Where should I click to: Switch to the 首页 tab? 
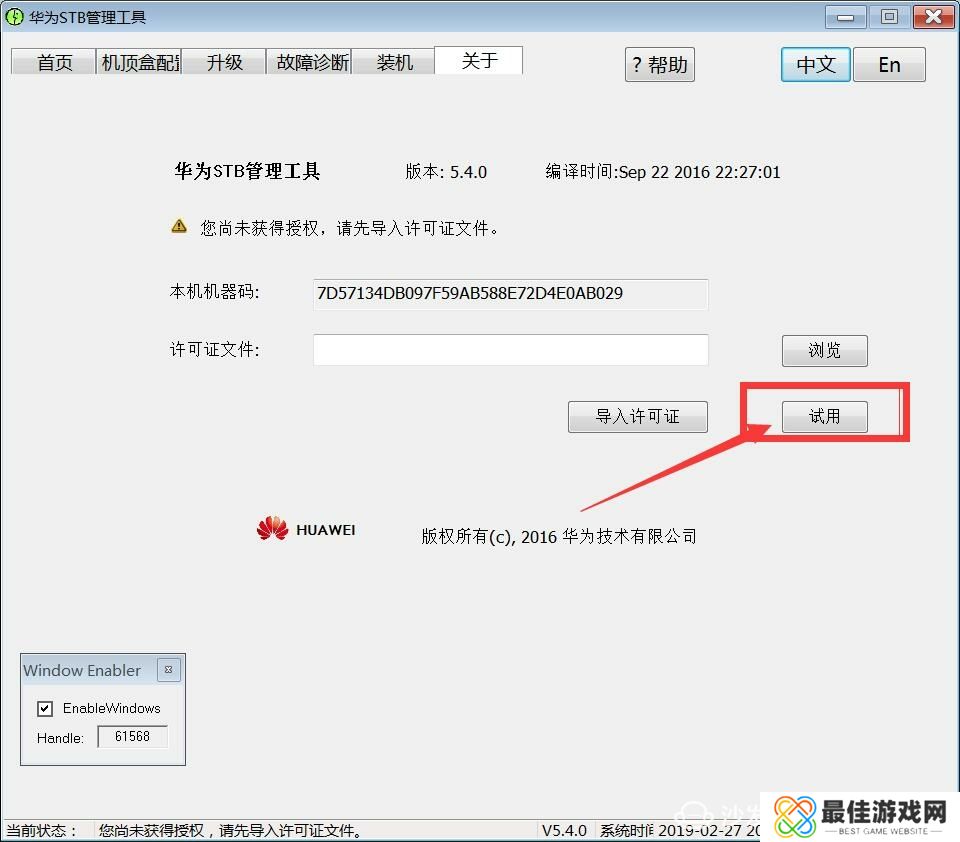tap(54, 62)
